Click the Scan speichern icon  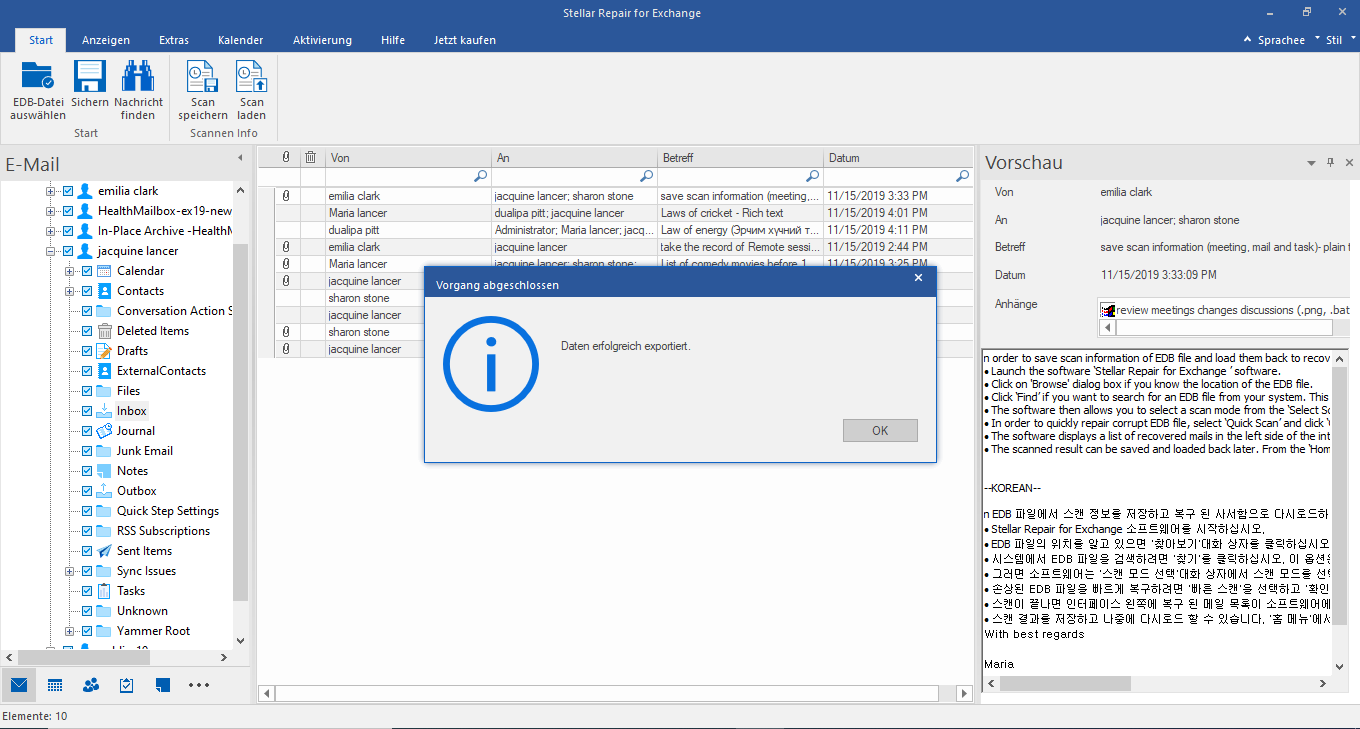[x=203, y=78]
